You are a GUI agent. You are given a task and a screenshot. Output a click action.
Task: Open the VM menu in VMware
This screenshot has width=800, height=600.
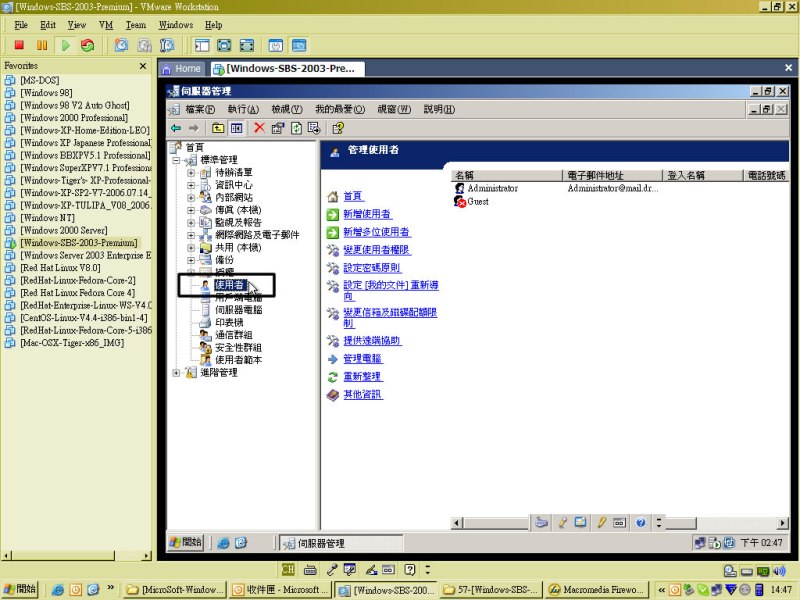(x=106, y=25)
